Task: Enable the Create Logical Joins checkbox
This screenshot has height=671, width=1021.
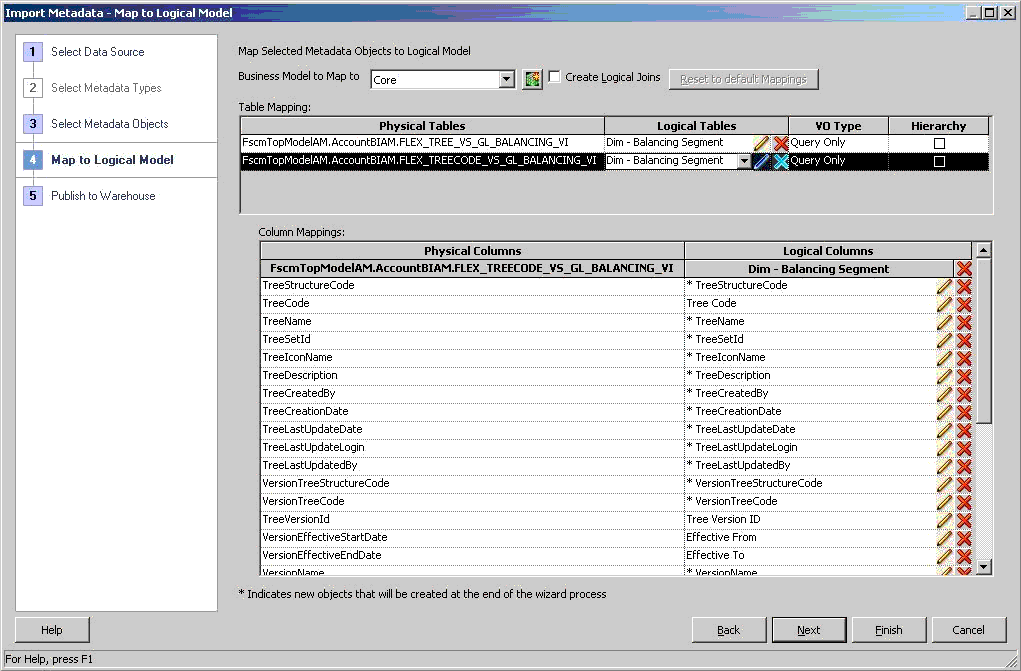Action: [x=555, y=77]
